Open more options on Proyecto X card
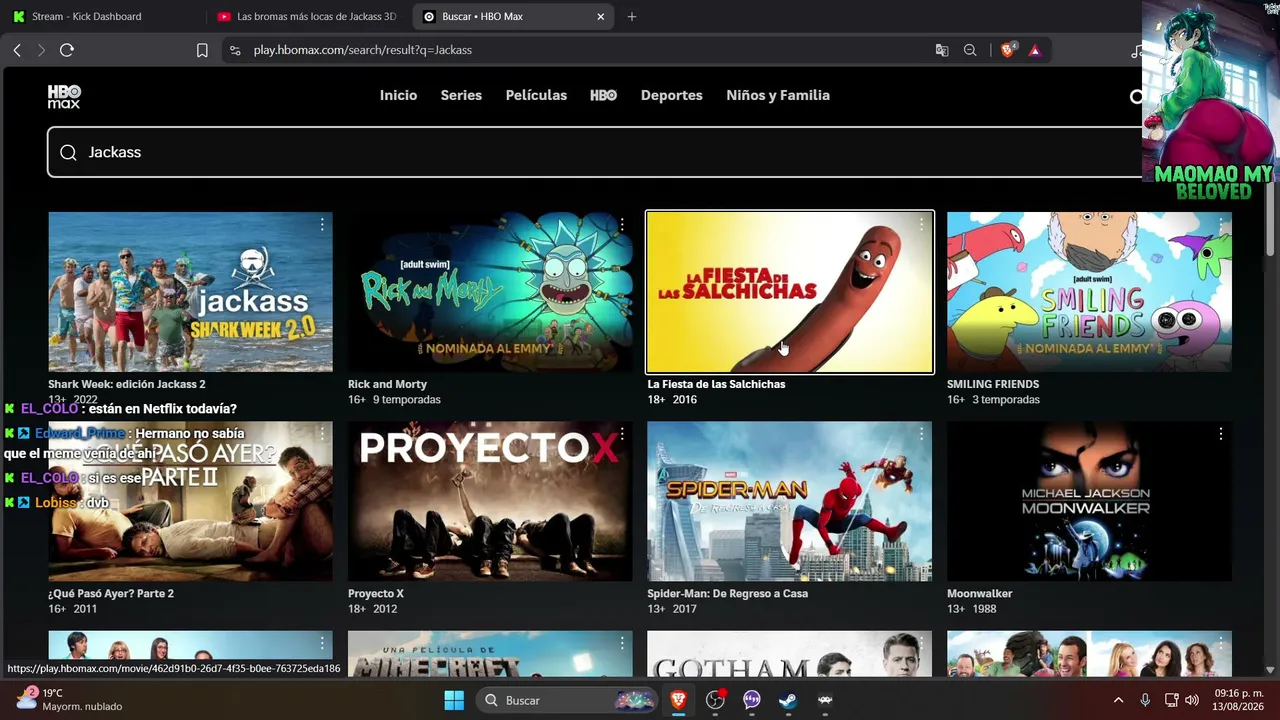 pos(622,434)
